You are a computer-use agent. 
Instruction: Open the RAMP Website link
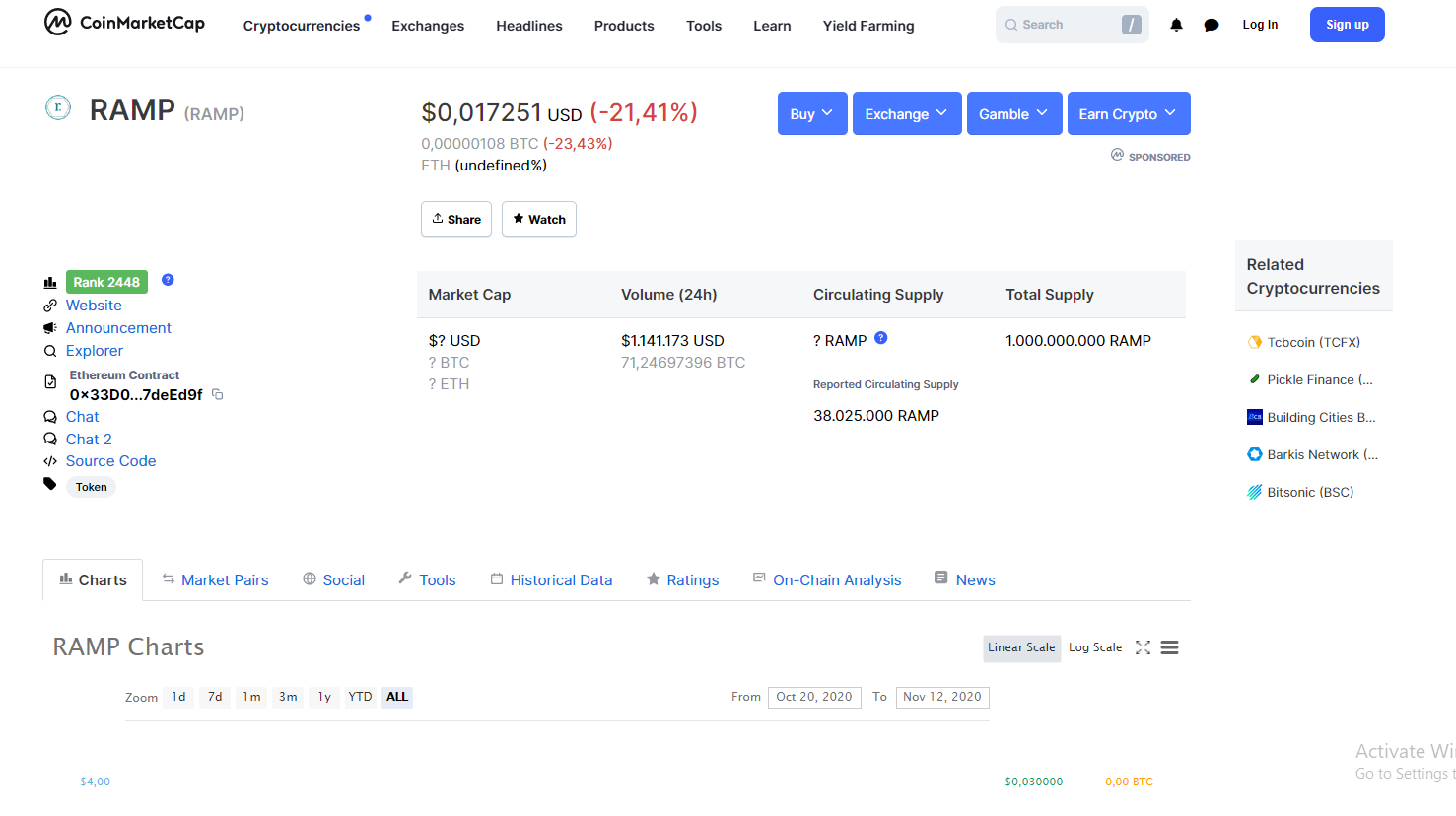coord(94,306)
